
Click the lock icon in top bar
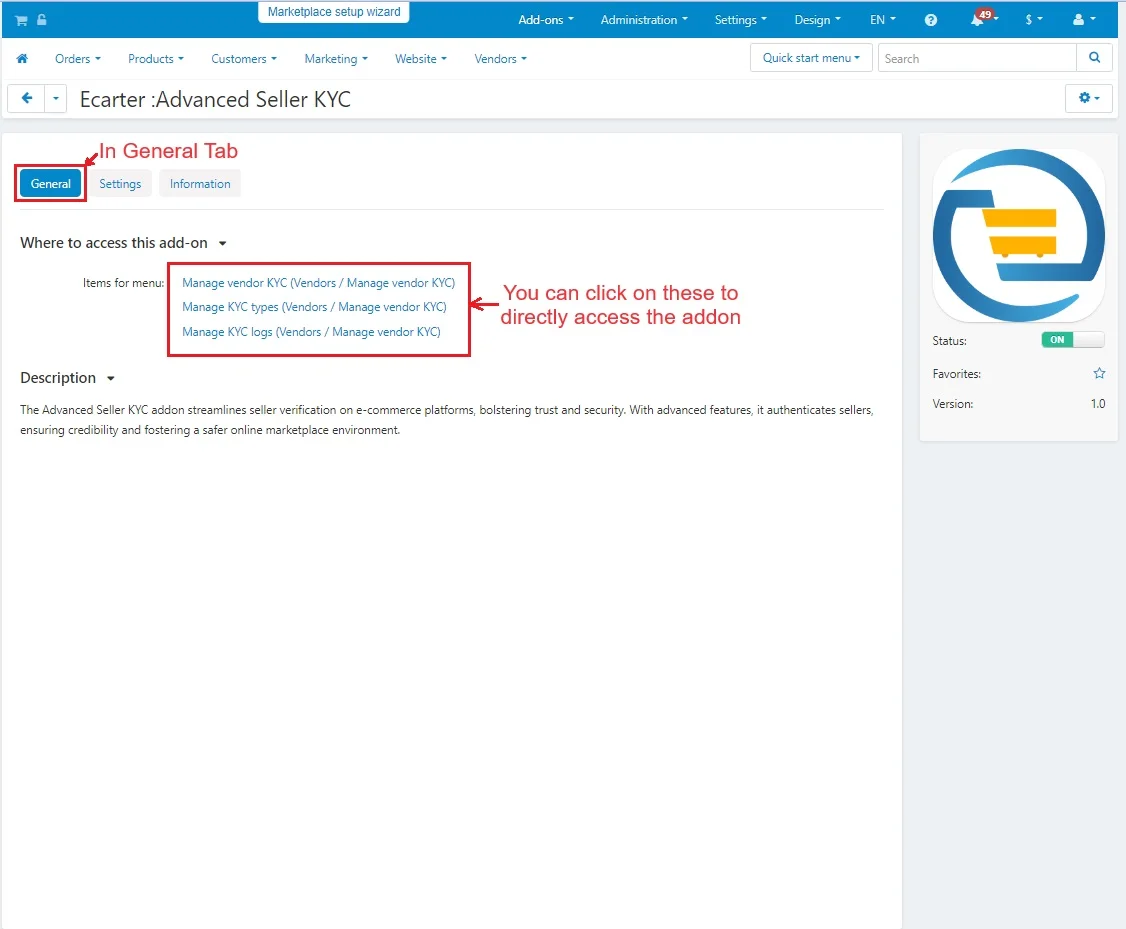(41, 20)
